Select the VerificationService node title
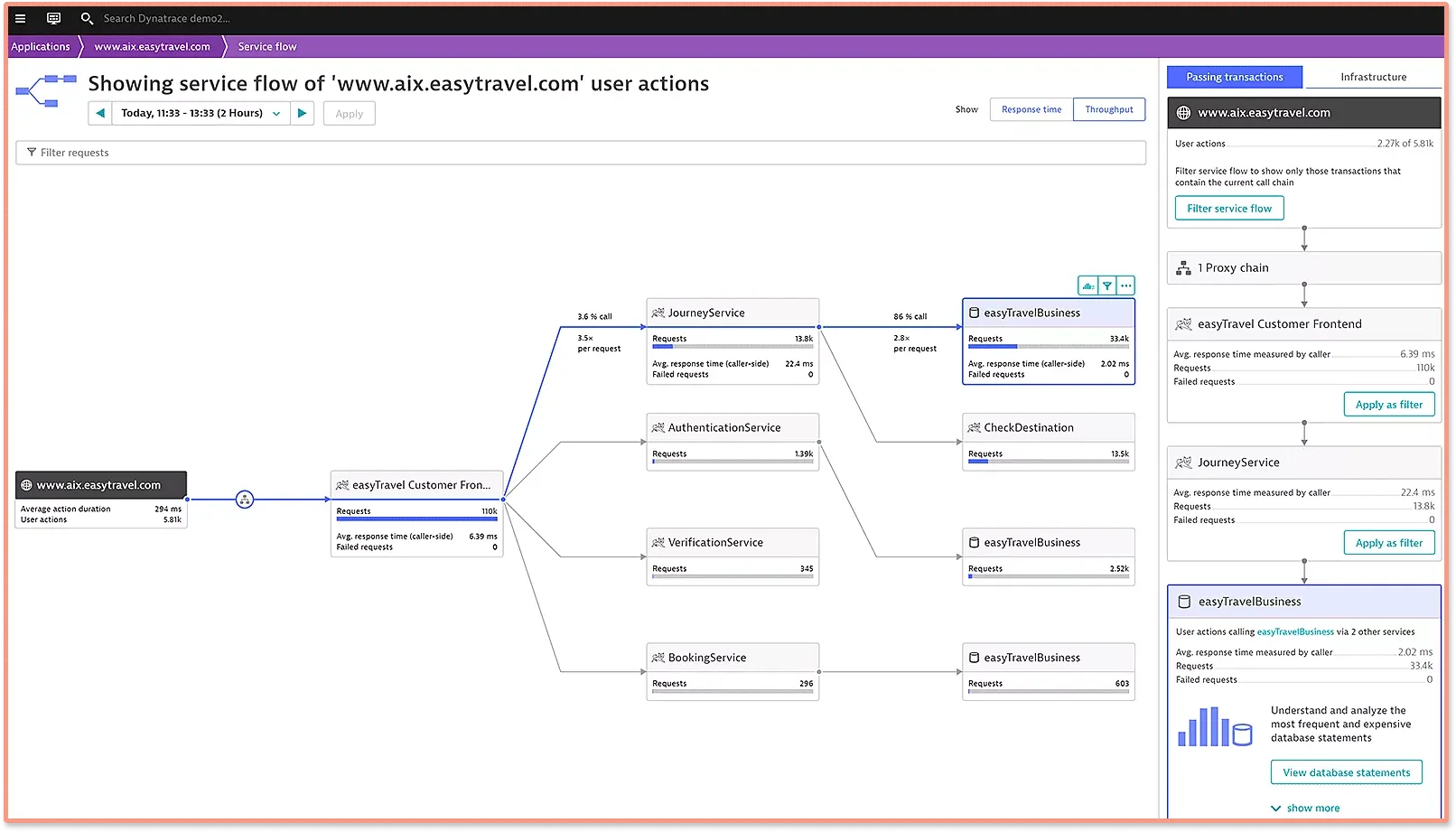Screen dimensions: 1456x832 (715, 542)
